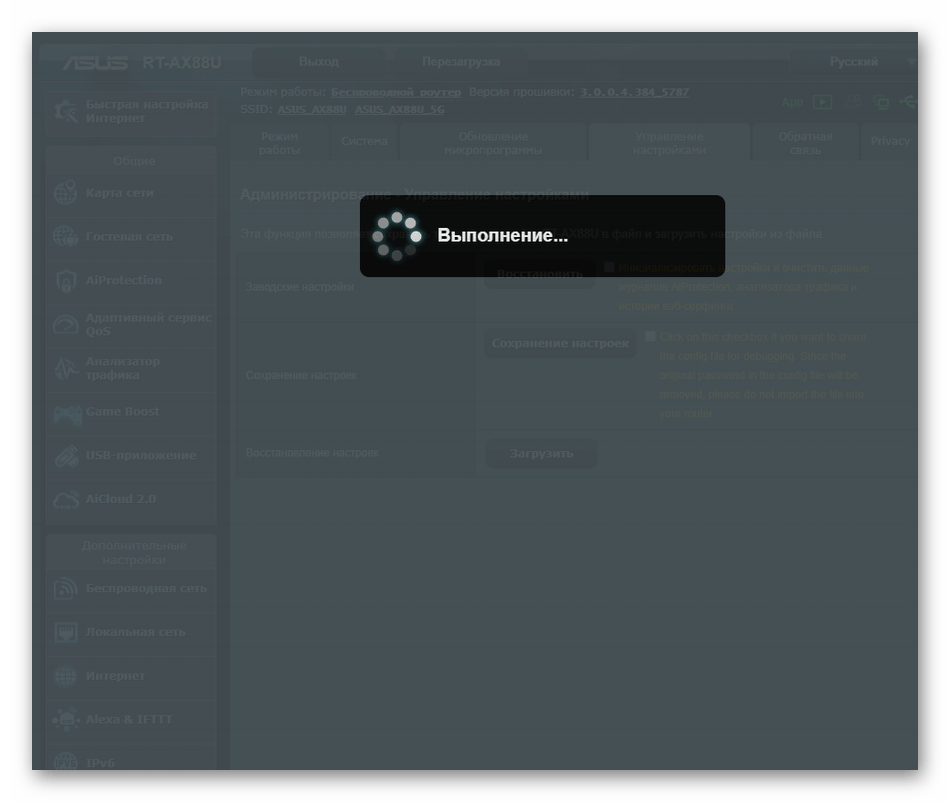Click the Загрузить button
The width and height of the screenshot is (950, 802).
click(x=542, y=454)
